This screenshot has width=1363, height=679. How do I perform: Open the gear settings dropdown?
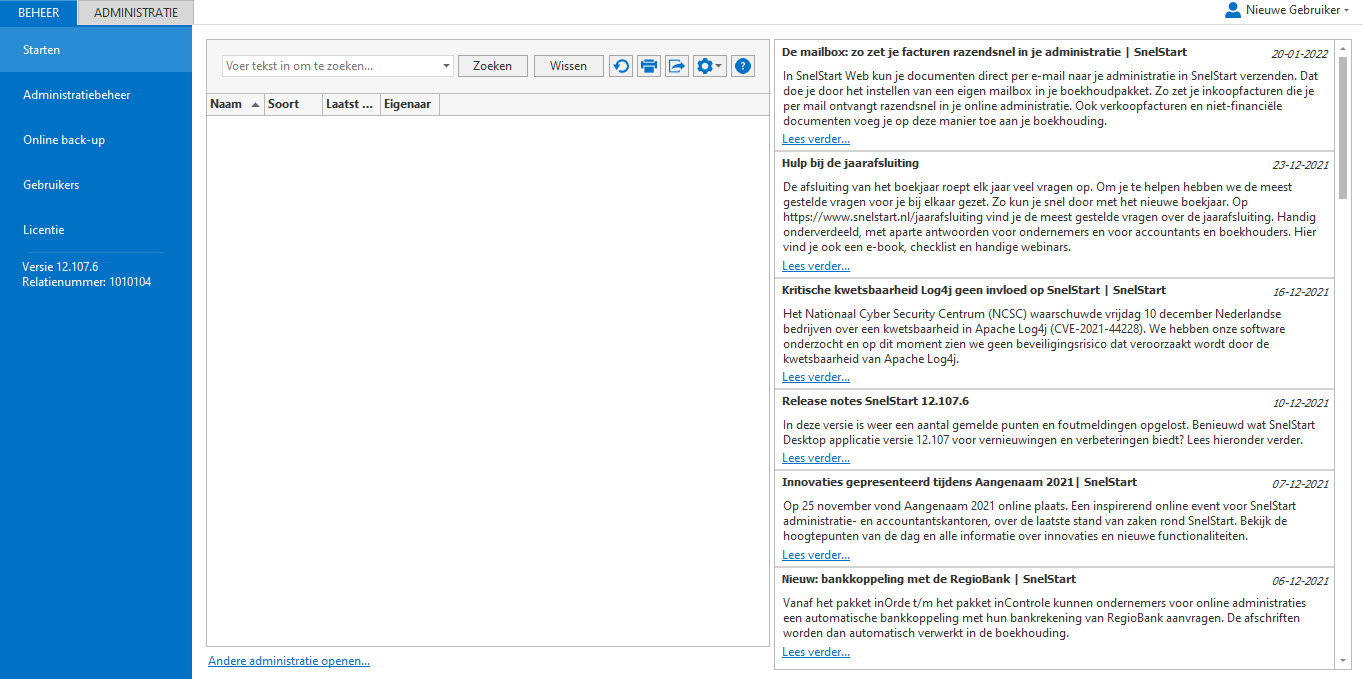[x=710, y=66]
